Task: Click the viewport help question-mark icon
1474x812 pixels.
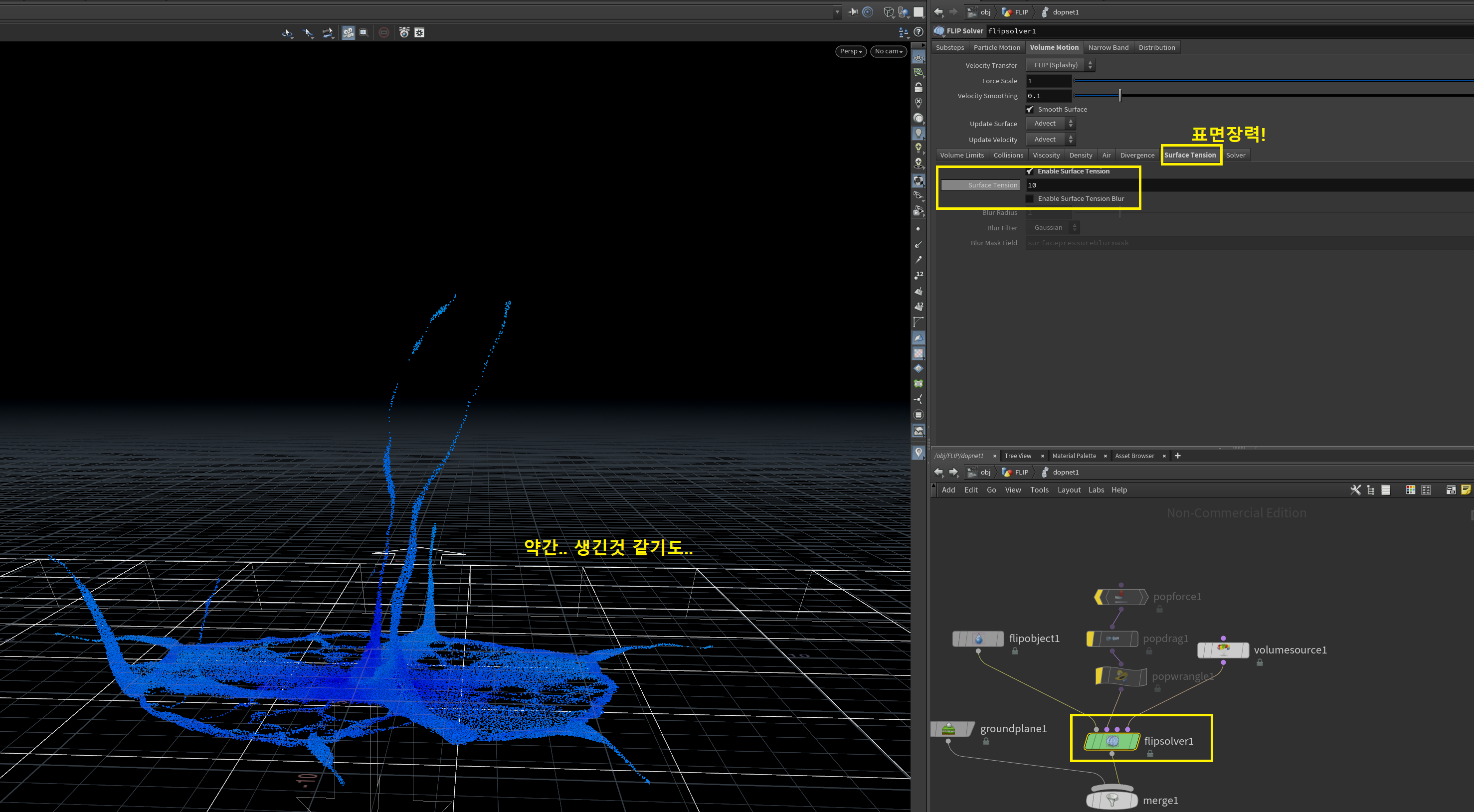Action: pos(919,32)
